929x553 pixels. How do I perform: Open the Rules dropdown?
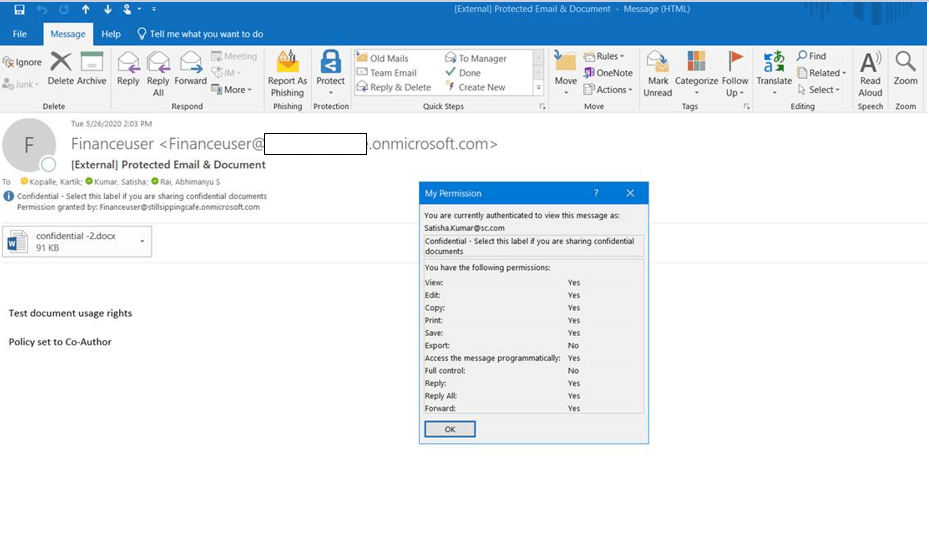coord(604,56)
